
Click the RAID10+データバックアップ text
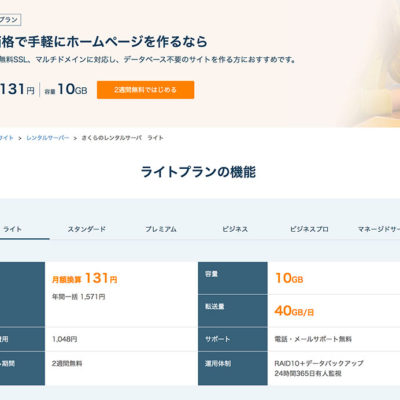(319, 363)
